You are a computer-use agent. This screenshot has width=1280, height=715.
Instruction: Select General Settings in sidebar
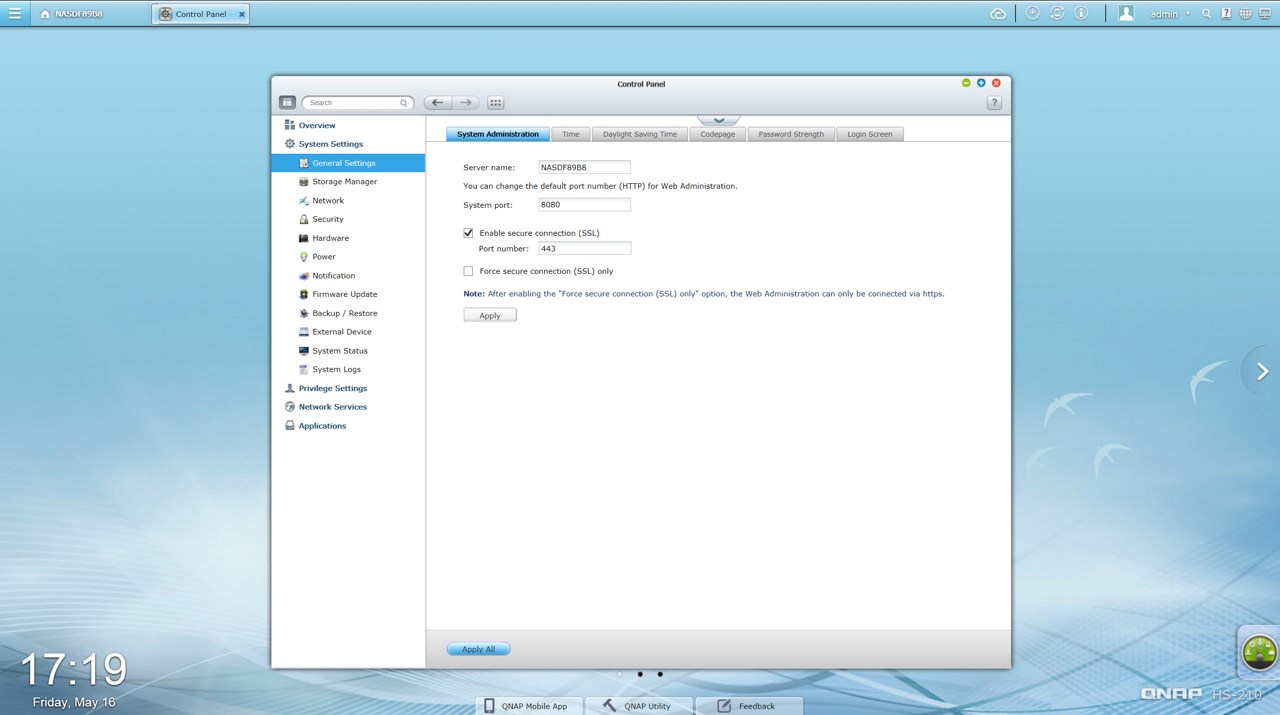pos(348,163)
